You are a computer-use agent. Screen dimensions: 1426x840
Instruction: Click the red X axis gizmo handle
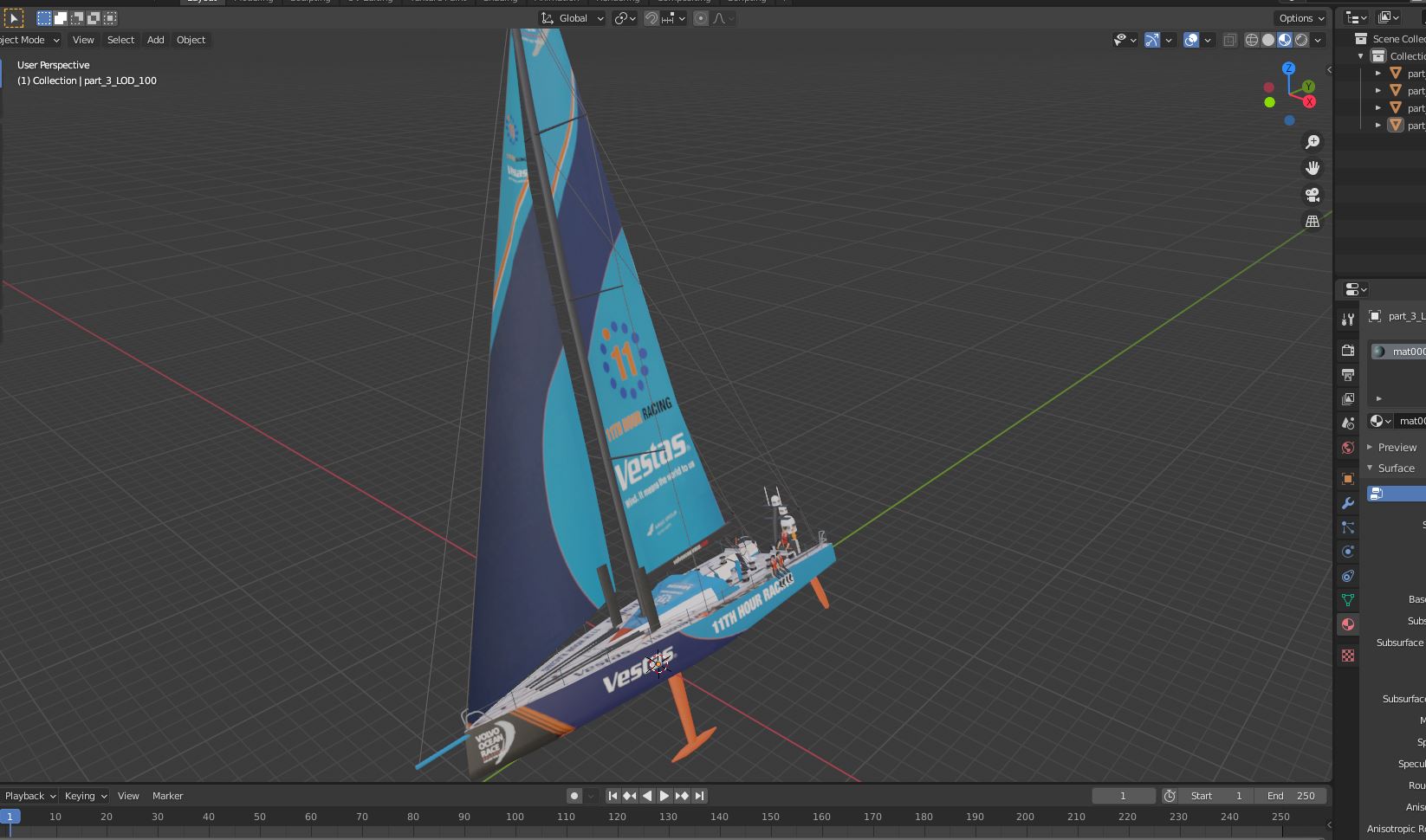[x=1309, y=102]
